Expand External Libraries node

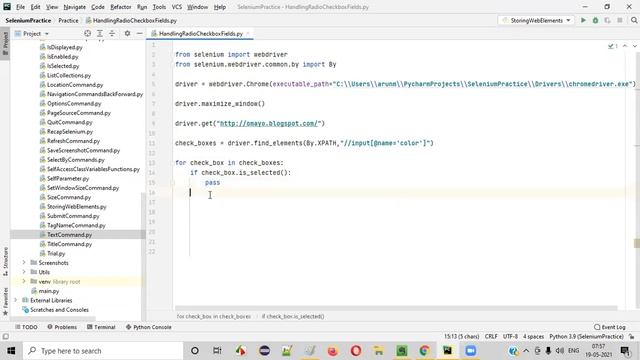tap(16, 300)
